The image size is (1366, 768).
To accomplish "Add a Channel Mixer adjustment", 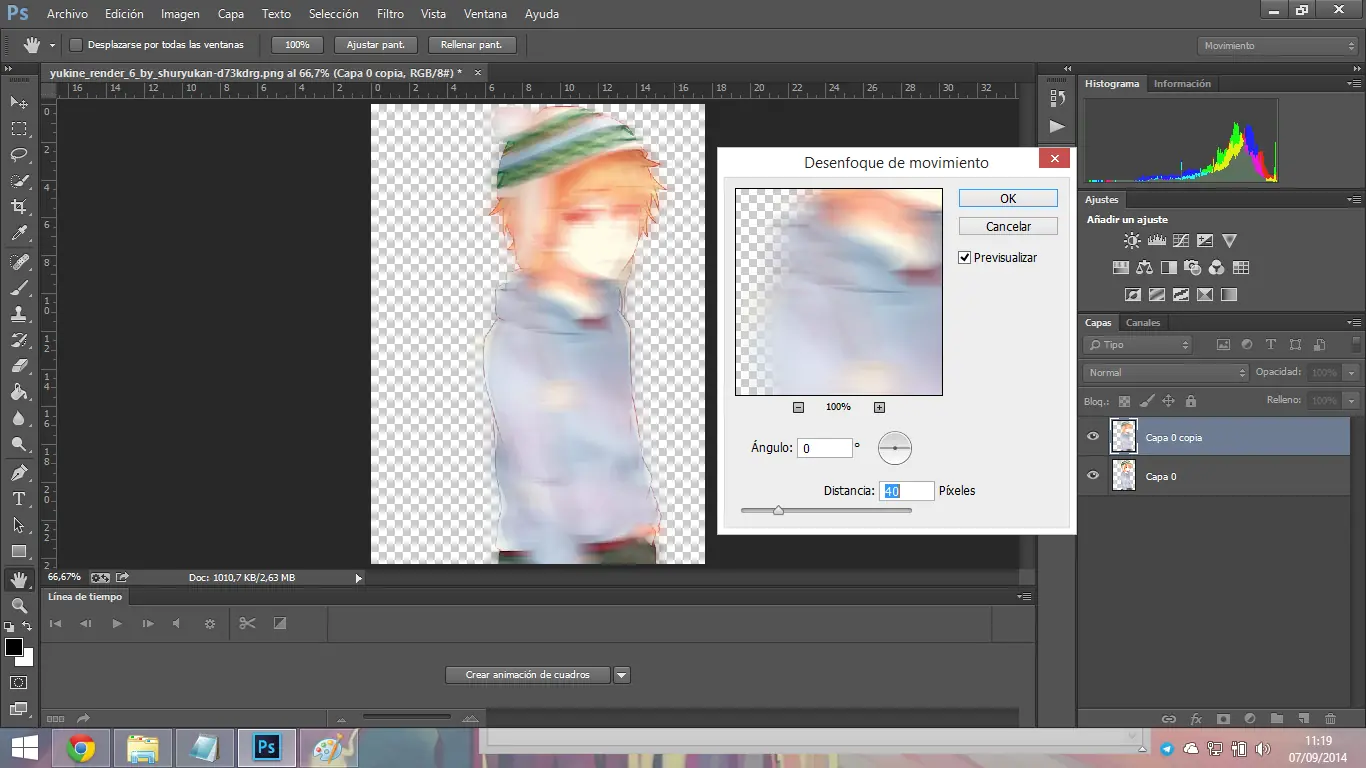I will (x=1216, y=268).
